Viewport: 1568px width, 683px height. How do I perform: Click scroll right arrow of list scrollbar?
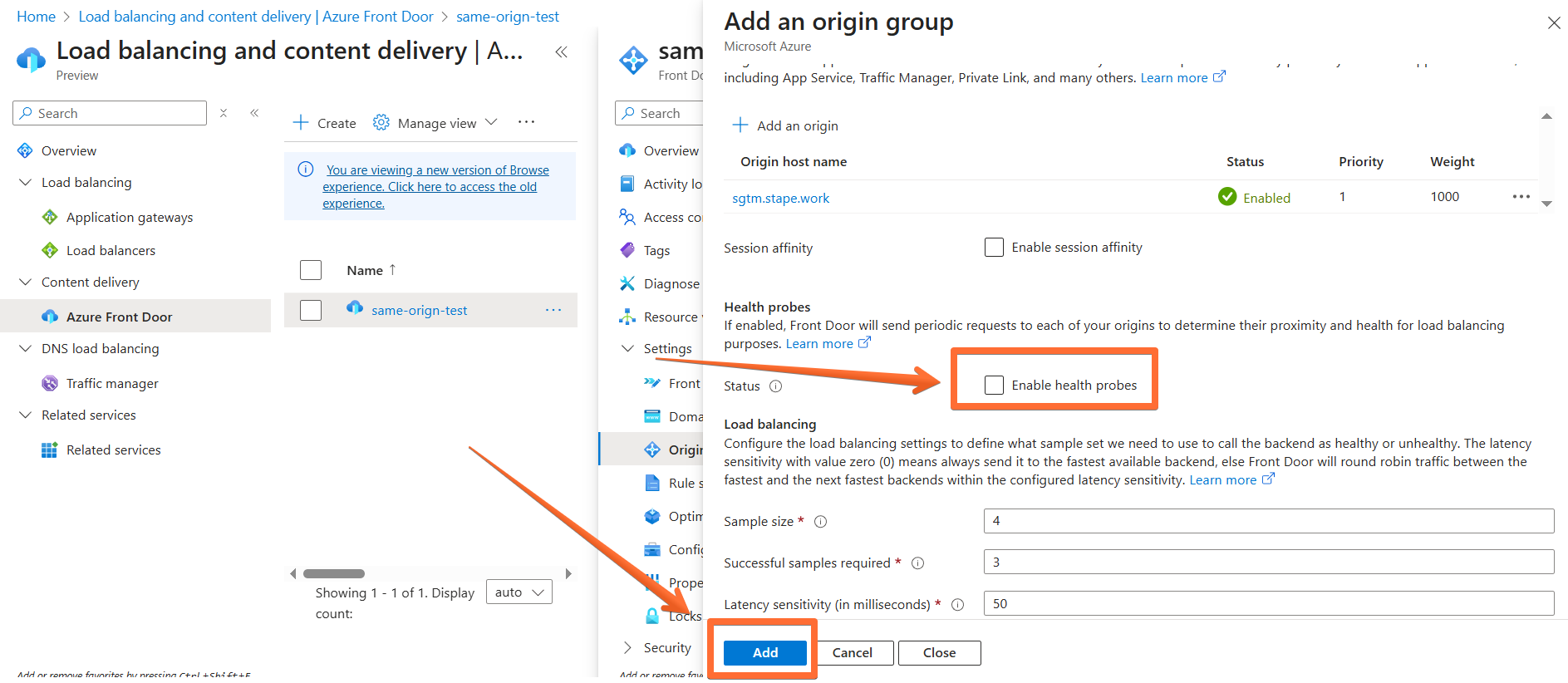568,573
